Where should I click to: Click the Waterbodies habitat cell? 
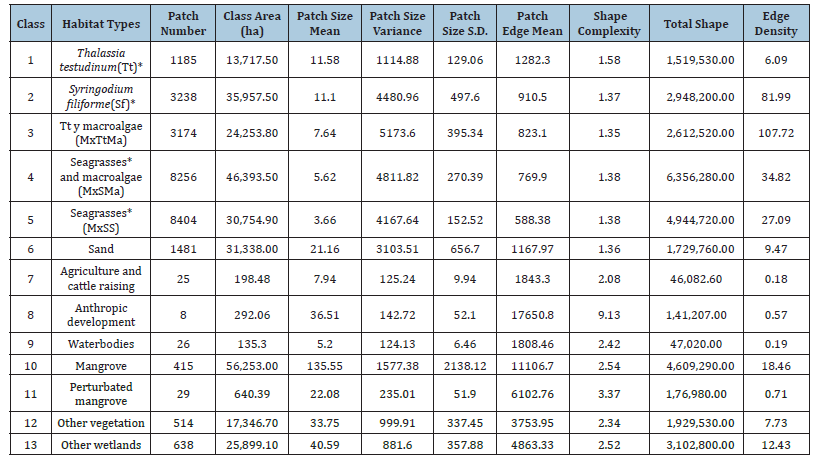(100, 341)
